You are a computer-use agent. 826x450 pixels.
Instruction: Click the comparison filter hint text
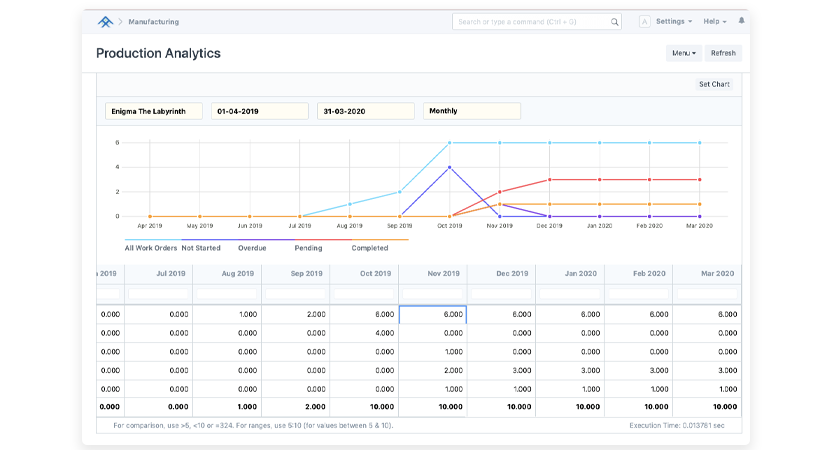[253, 425]
